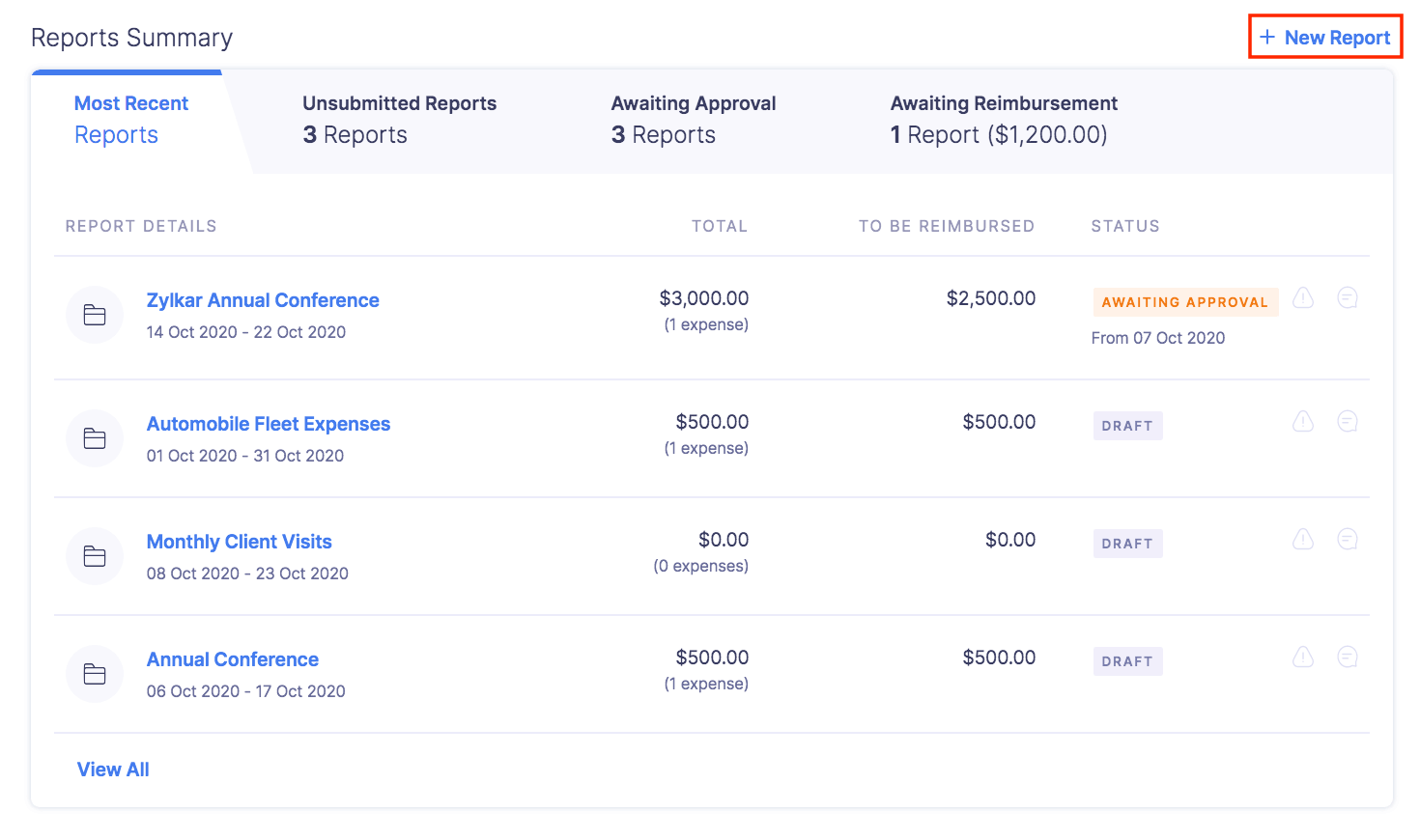The width and height of the screenshot is (1420, 840).
Task: Click the warning icon for Monthly Client Visits
Action: pos(1303,540)
